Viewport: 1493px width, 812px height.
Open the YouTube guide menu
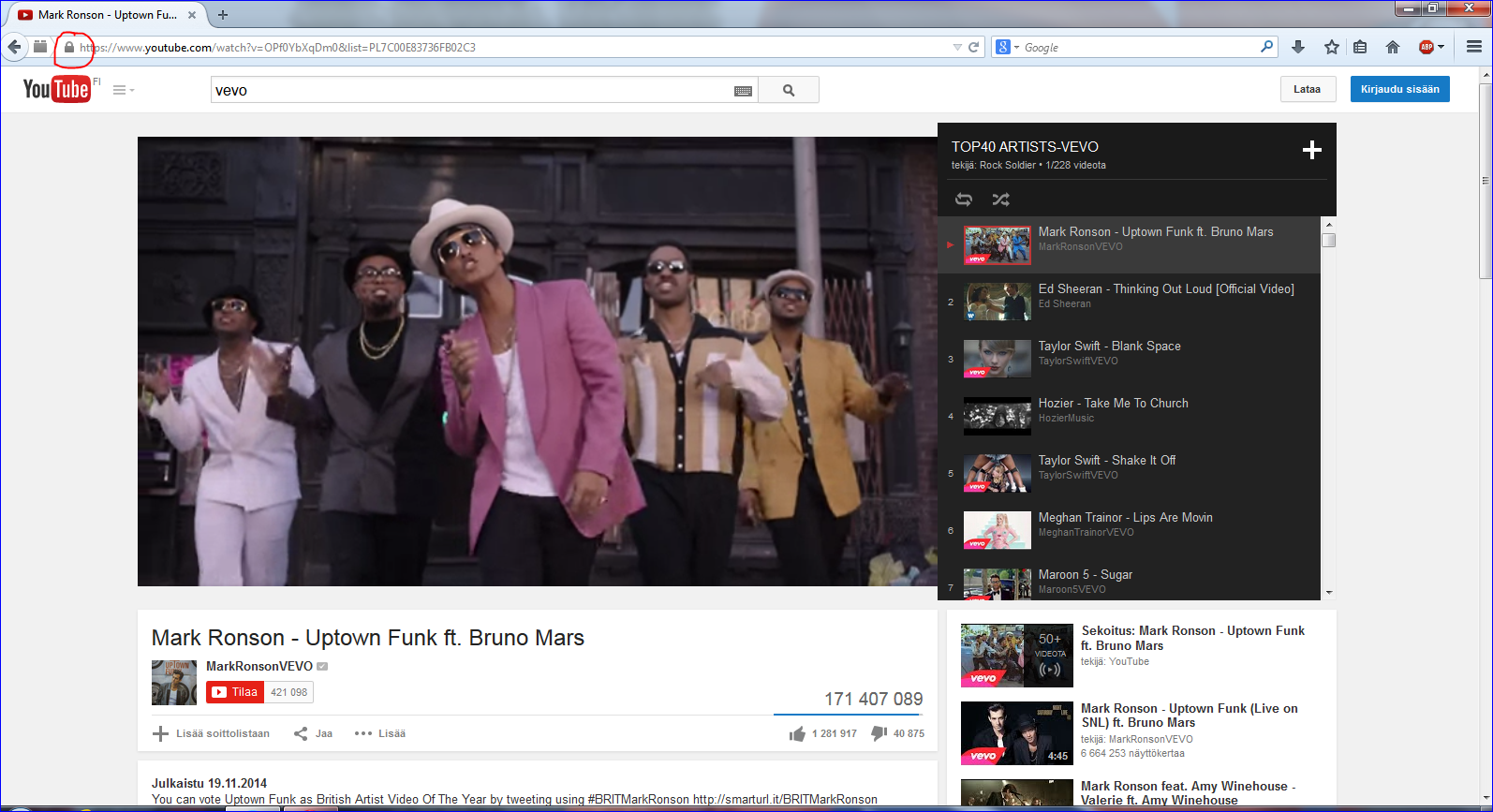tap(123, 90)
